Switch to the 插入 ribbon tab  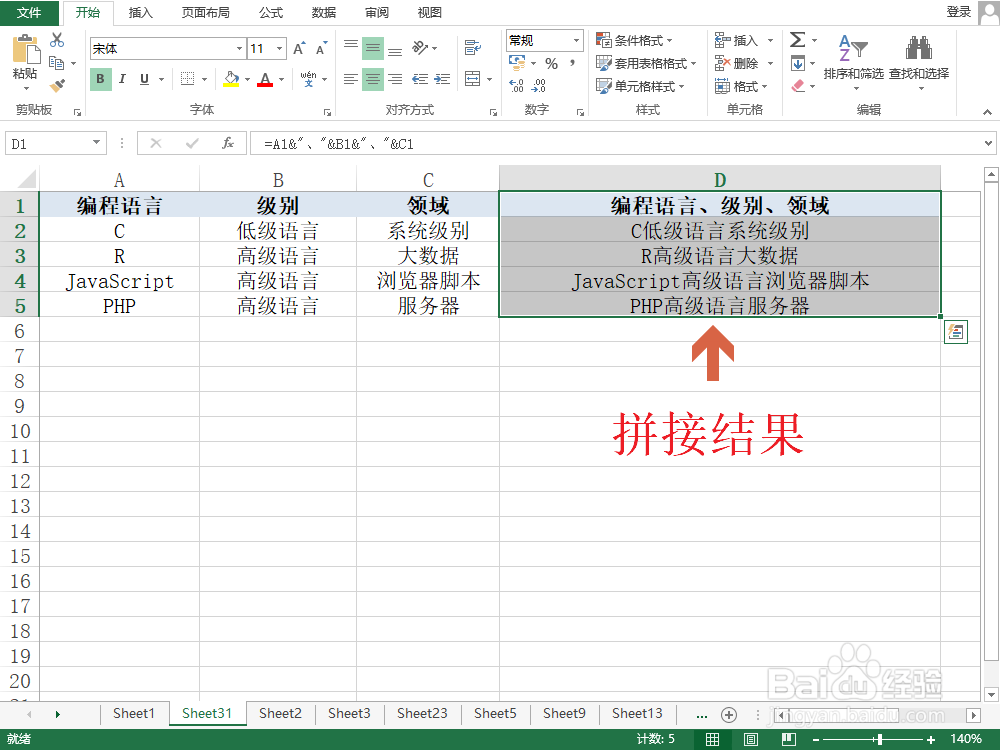tap(139, 13)
